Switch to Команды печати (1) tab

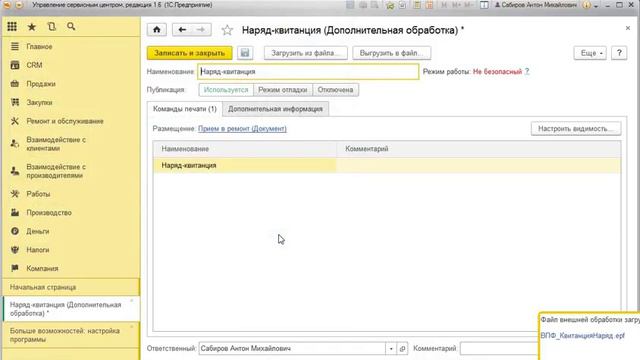coord(185,109)
